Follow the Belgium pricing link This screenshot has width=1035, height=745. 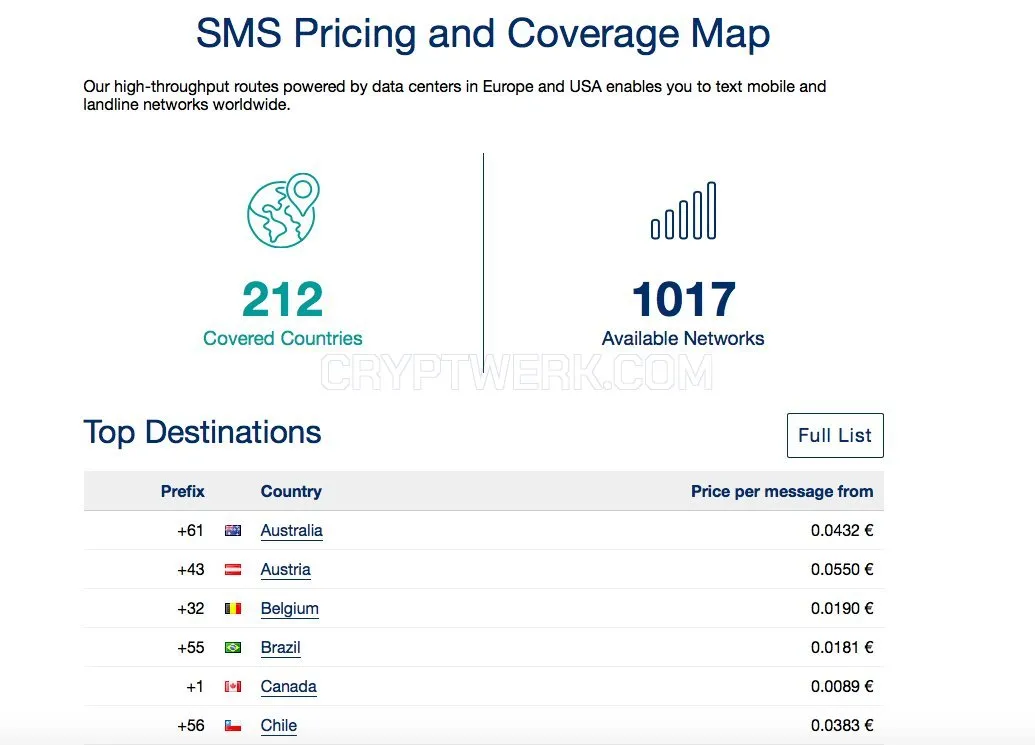[x=290, y=608]
